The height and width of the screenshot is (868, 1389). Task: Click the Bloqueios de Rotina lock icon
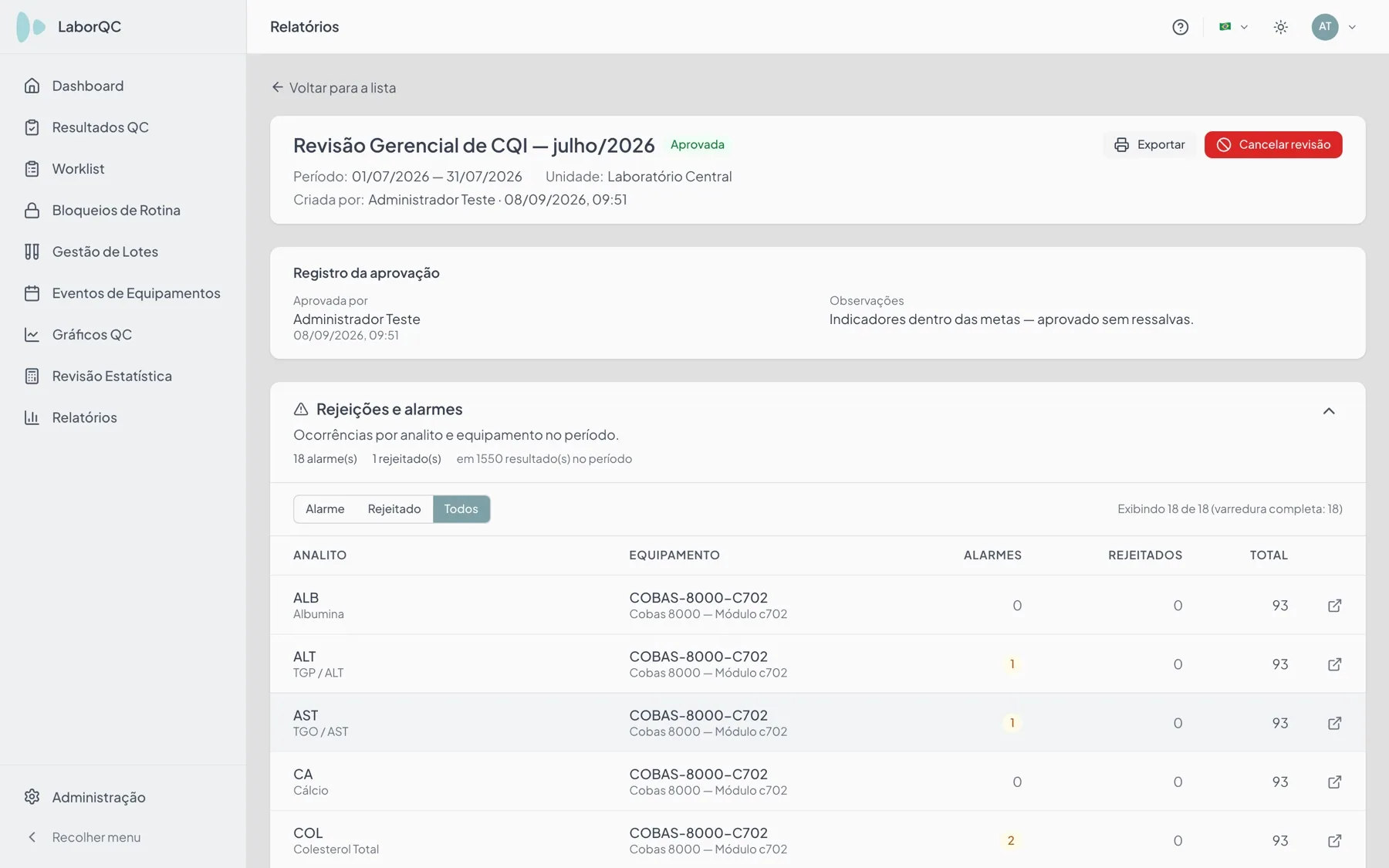pyautogui.click(x=32, y=210)
